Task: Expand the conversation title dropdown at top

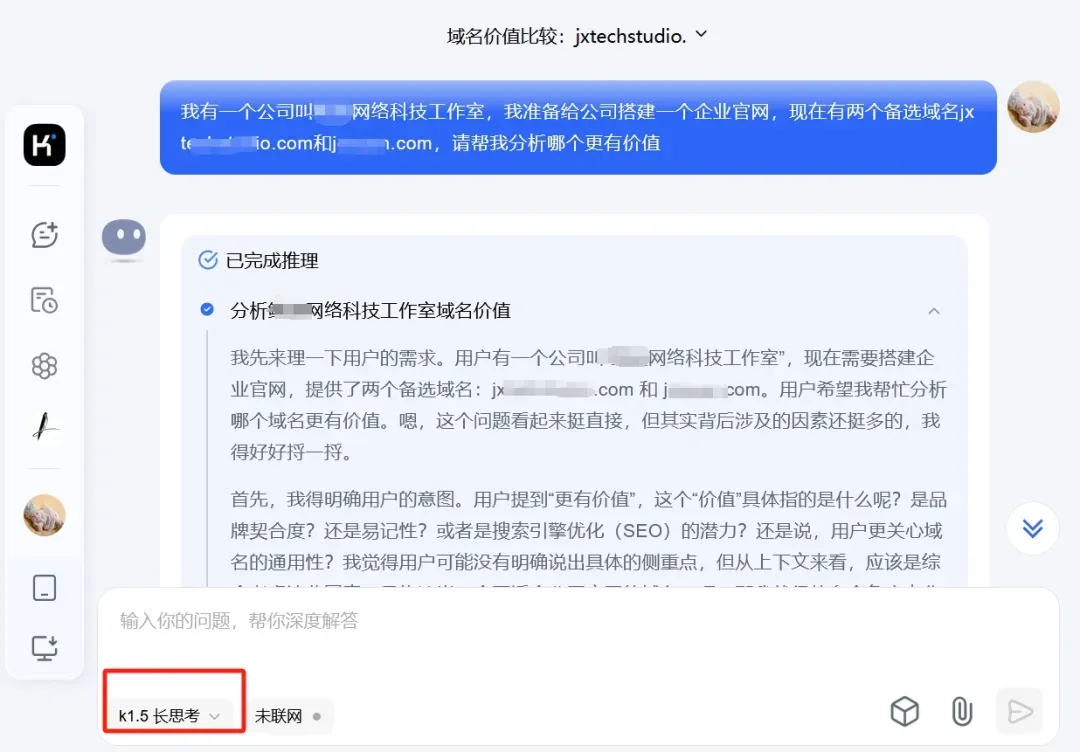Action: click(701, 34)
